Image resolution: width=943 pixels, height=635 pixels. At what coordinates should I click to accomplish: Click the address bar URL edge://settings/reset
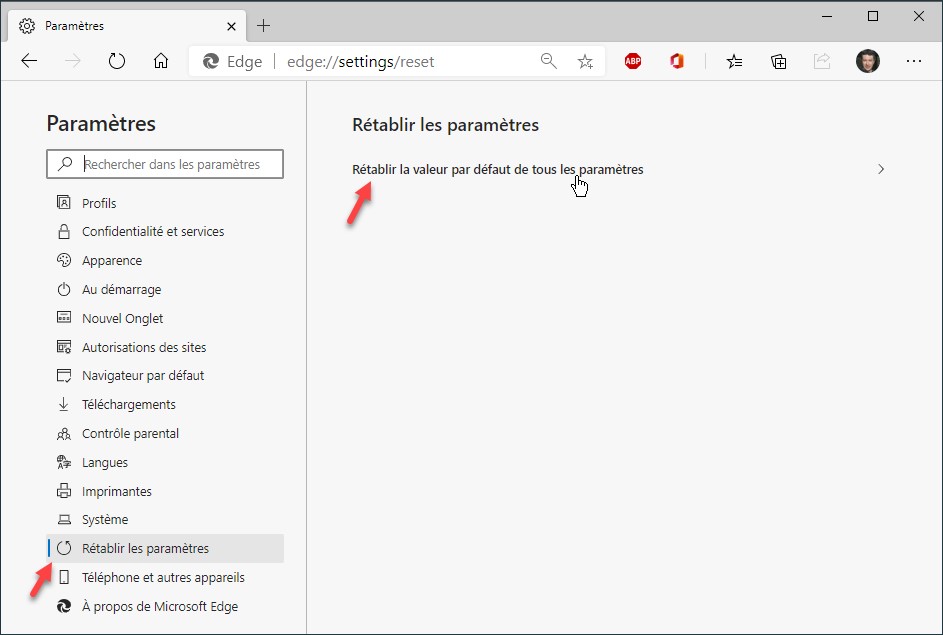point(360,61)
